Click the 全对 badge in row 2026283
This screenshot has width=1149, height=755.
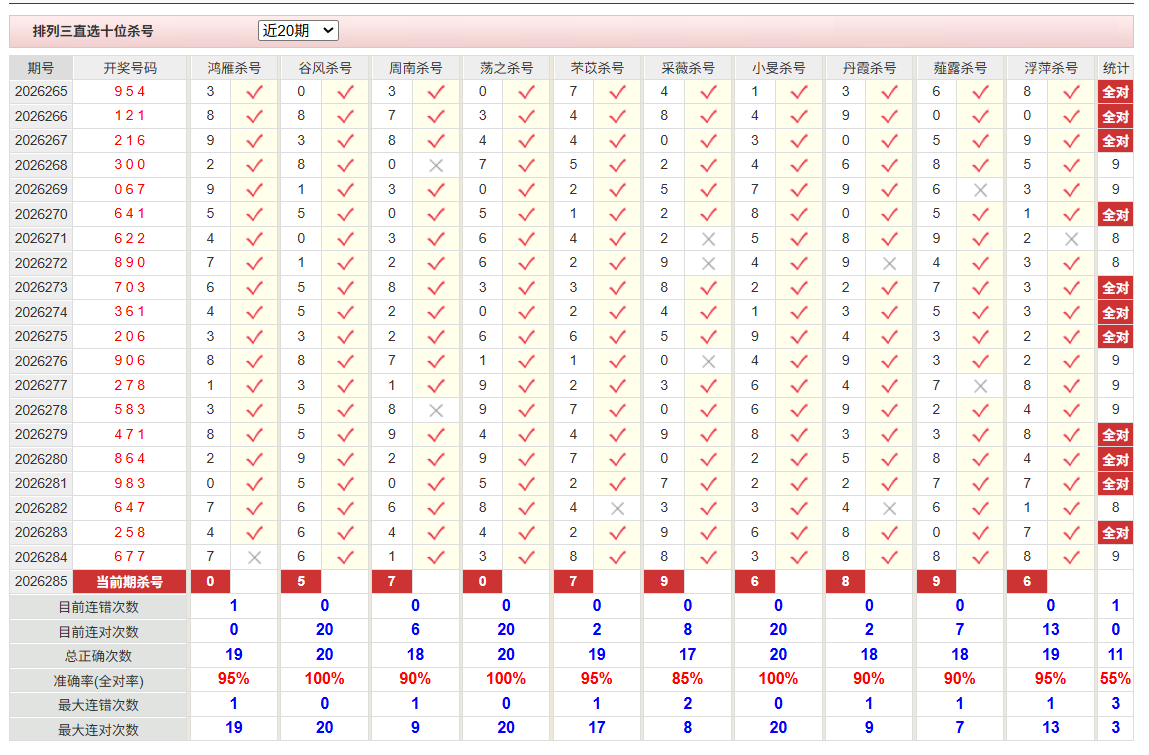click(x=1115, y=533)
